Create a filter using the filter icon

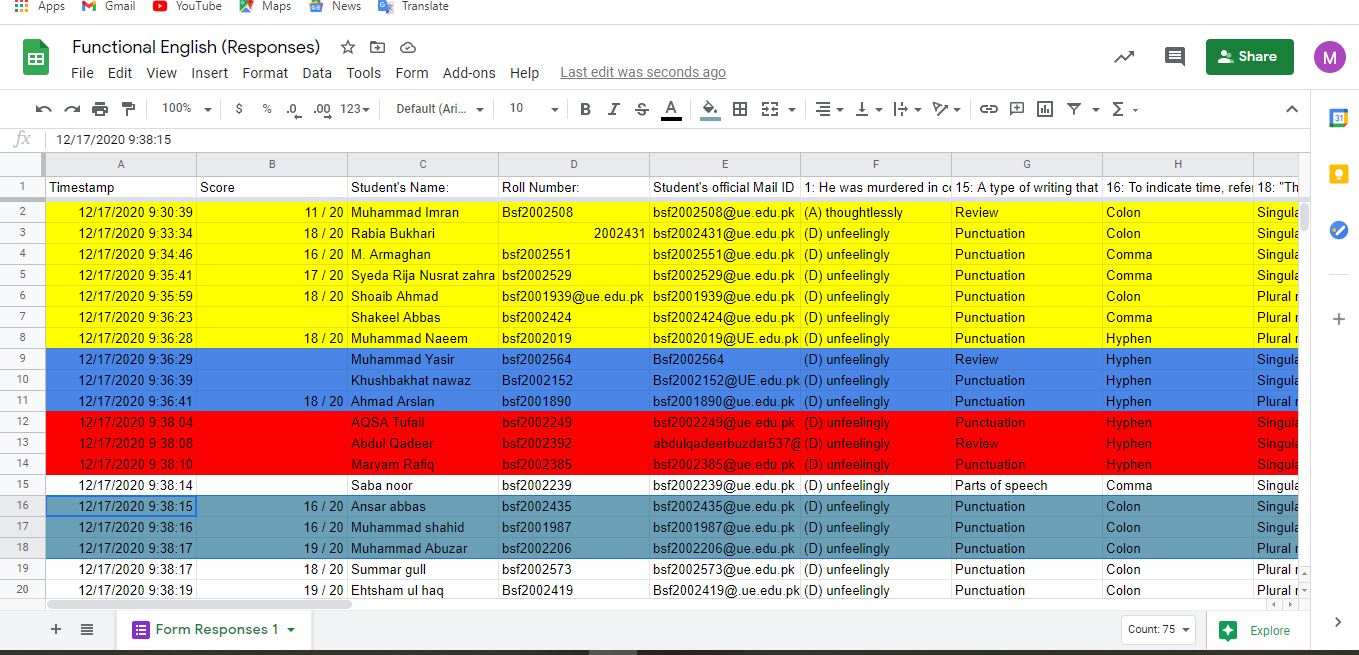1072,108
